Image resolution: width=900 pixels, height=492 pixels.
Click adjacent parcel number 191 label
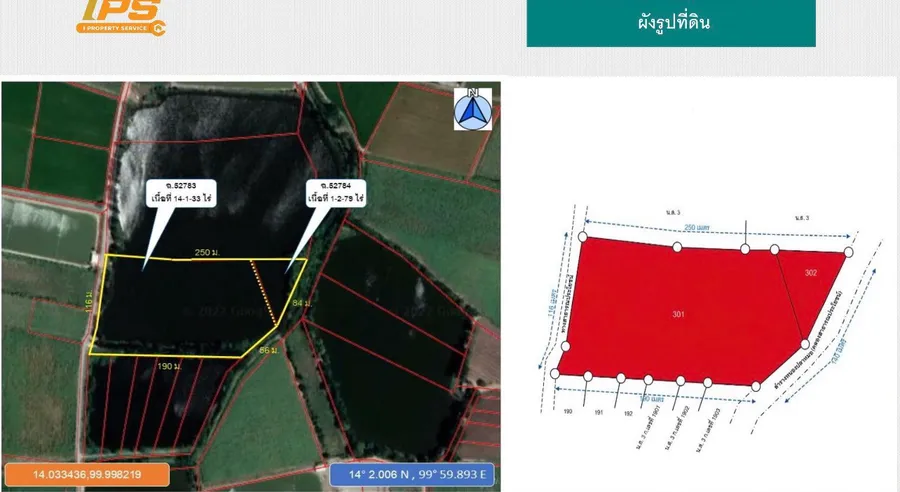click(598, 412)
